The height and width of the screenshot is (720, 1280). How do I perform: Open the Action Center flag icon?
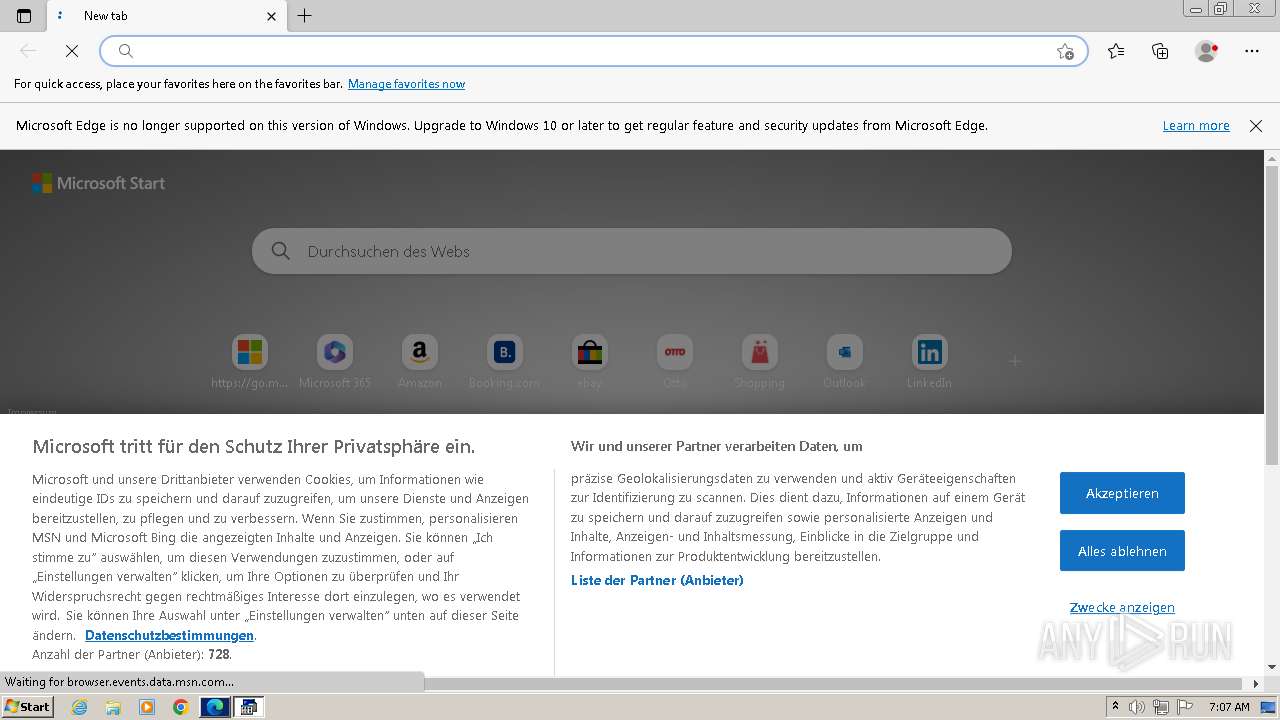pos(1185,707)
